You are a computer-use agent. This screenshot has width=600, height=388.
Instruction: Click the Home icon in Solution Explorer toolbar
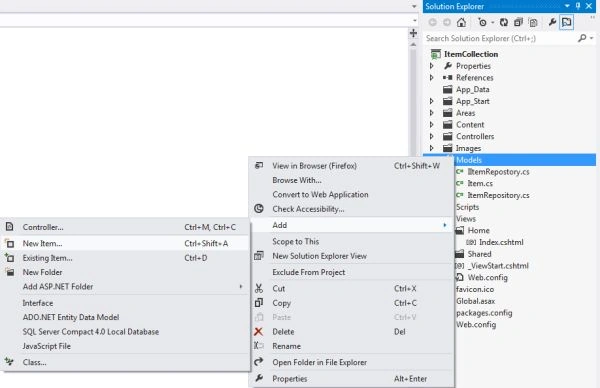pyautogui.click(x=461, y=23)
